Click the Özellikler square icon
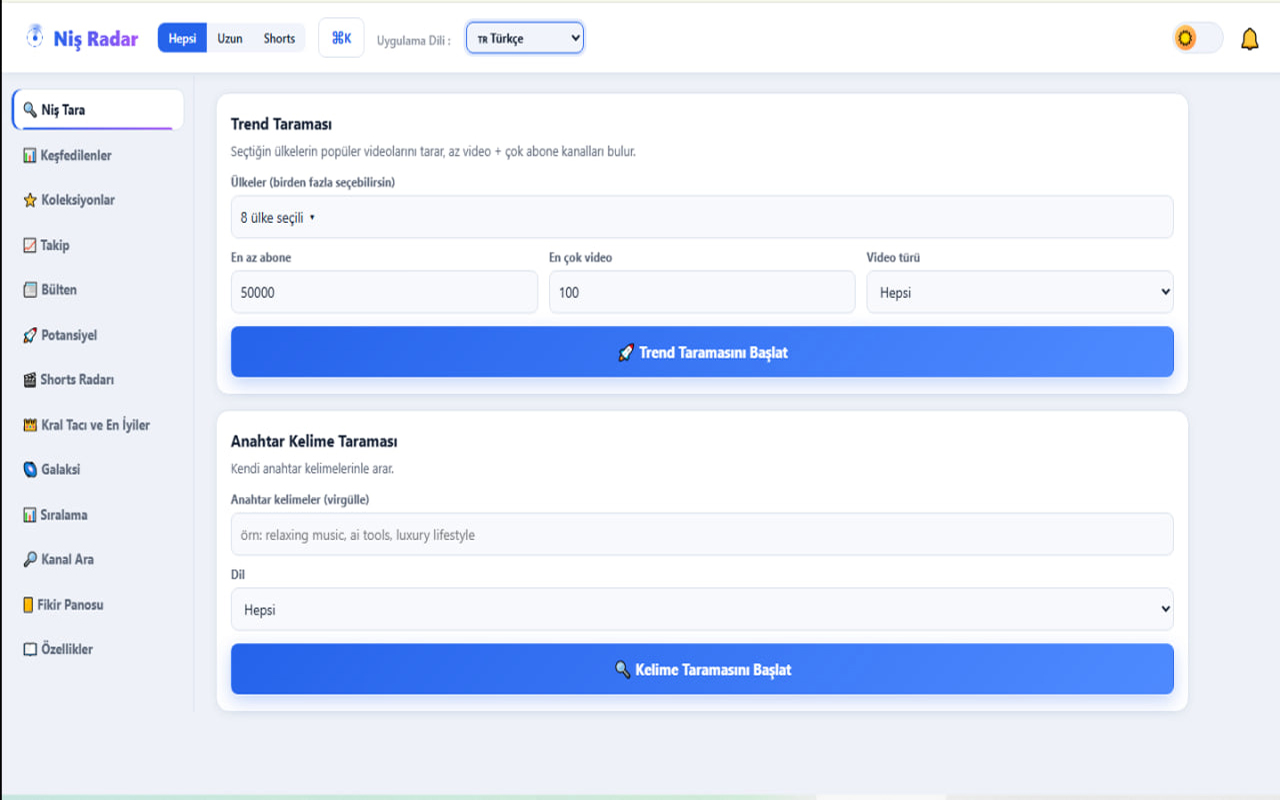Image resolution: width=1280 pixels, height=800 pixels. tap(30, 649)
